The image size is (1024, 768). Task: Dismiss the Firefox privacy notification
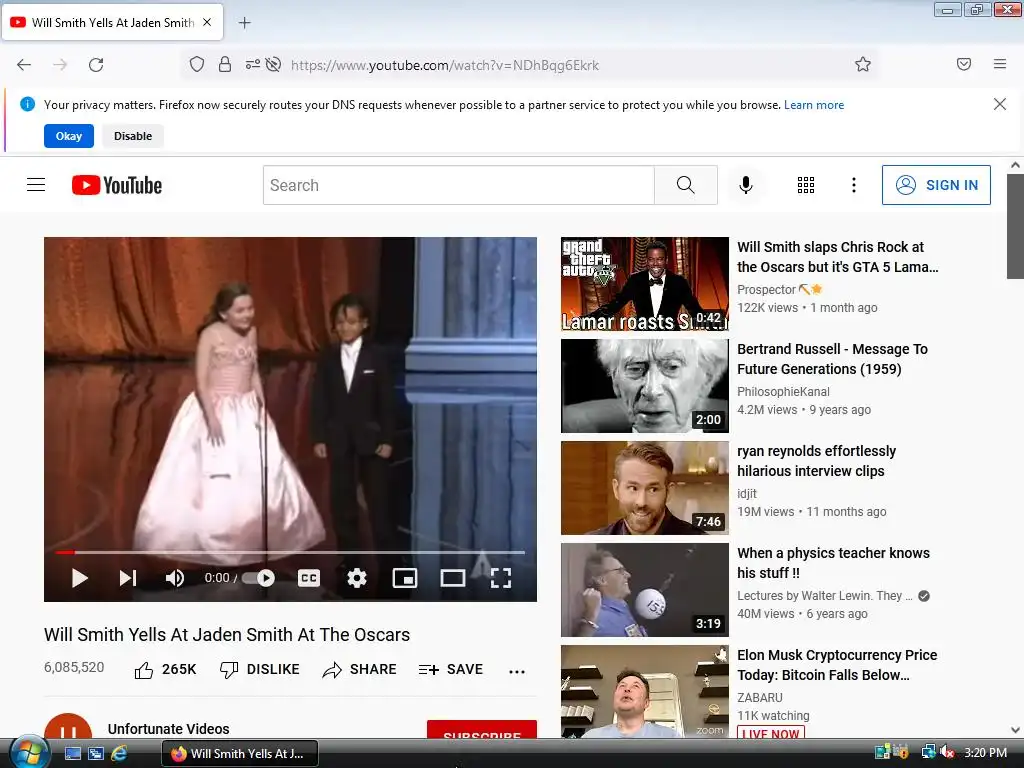pyautogui.click(x=999, y=104)
